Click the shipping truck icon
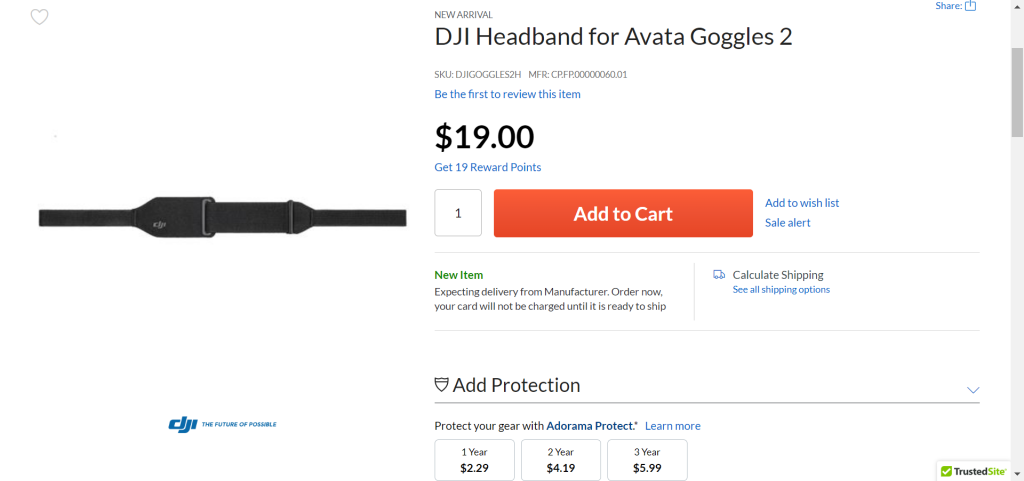Image resolution: width=1024 pixels, height=481 pixels. (719, 274)
